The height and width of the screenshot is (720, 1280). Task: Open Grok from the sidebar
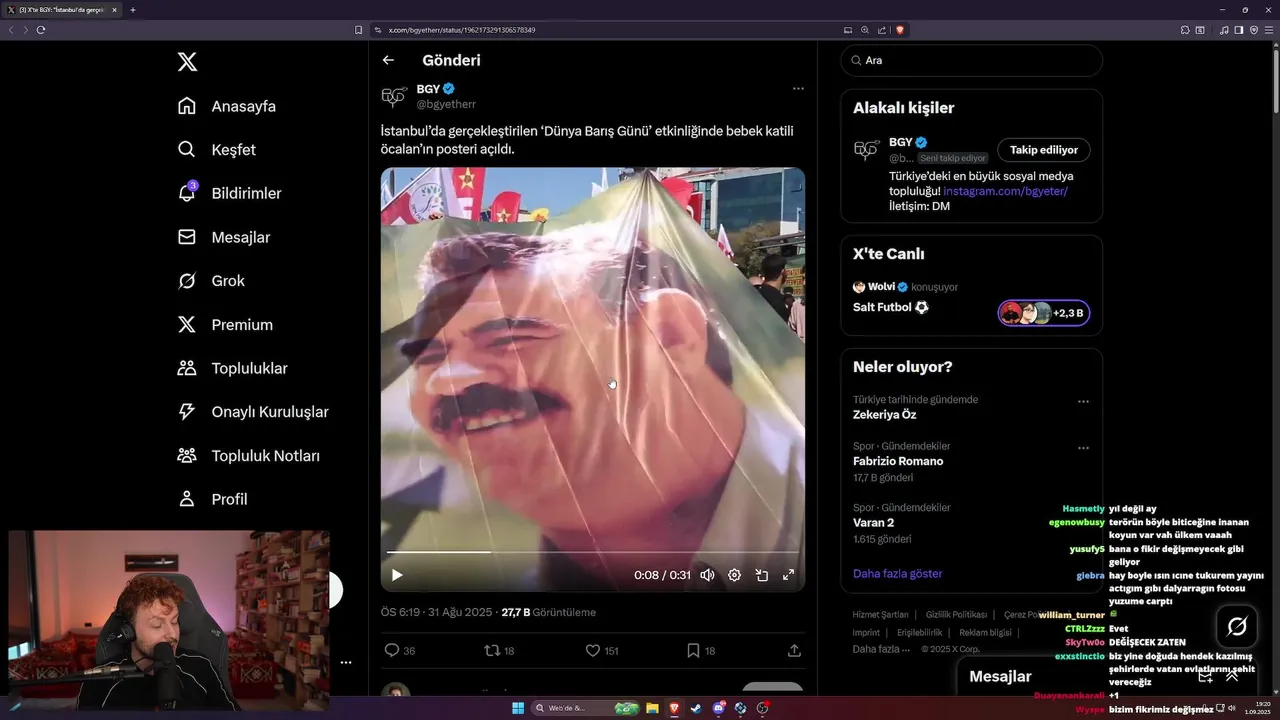click(x=211, y=281)
